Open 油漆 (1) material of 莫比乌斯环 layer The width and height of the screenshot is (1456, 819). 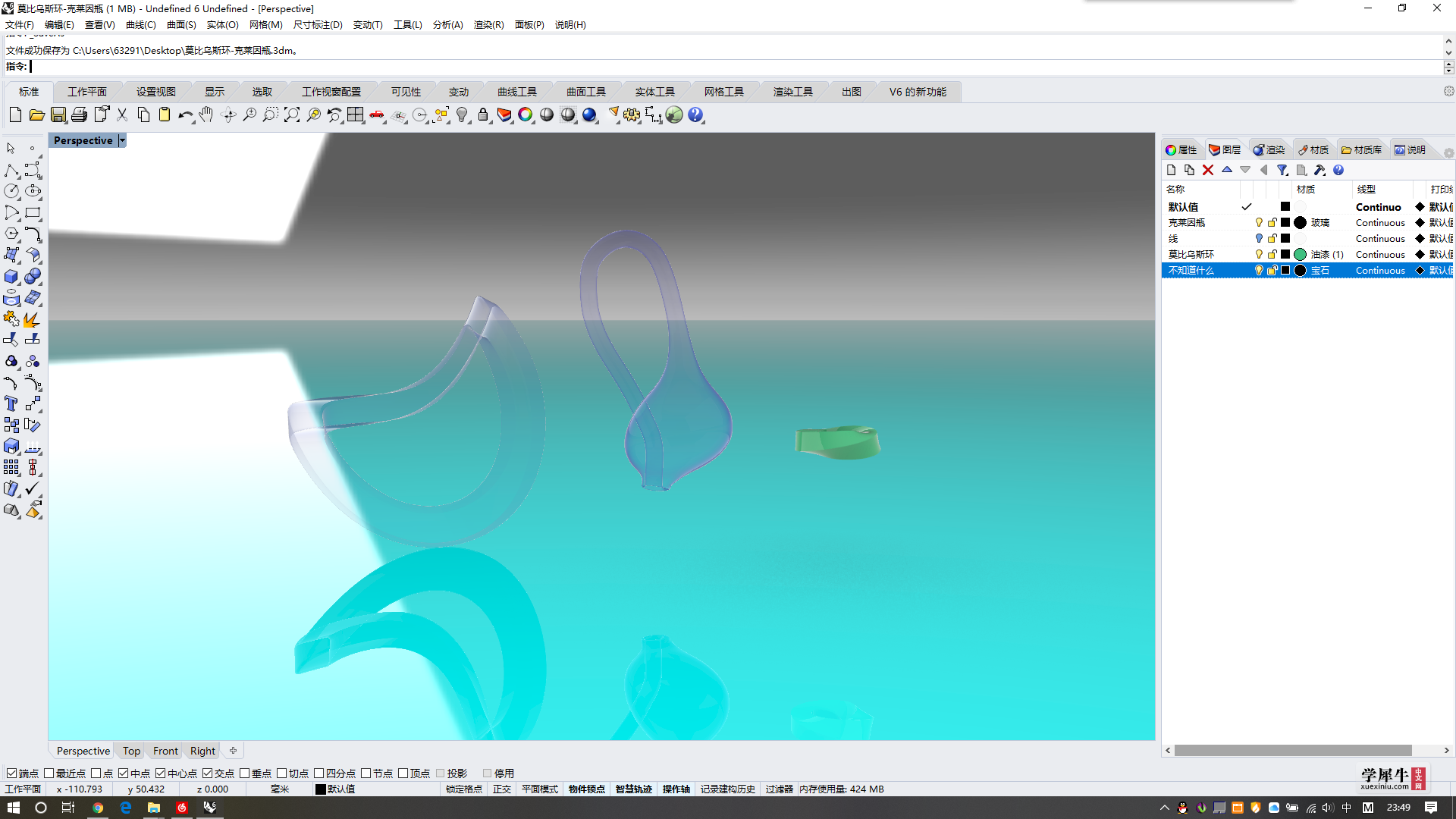tap(1327, 255)
